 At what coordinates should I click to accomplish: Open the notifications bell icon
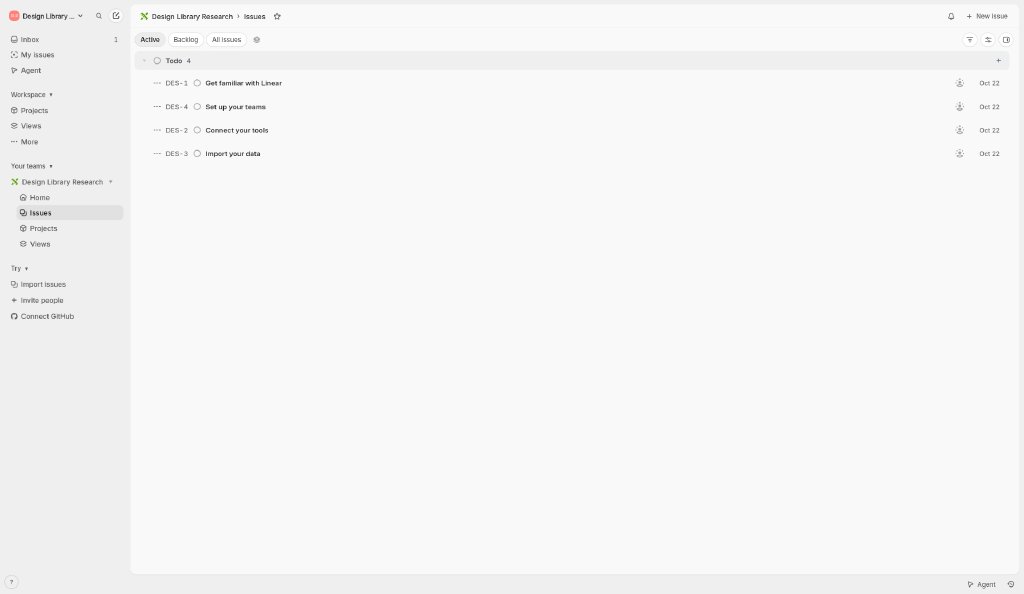coord(951,16)
